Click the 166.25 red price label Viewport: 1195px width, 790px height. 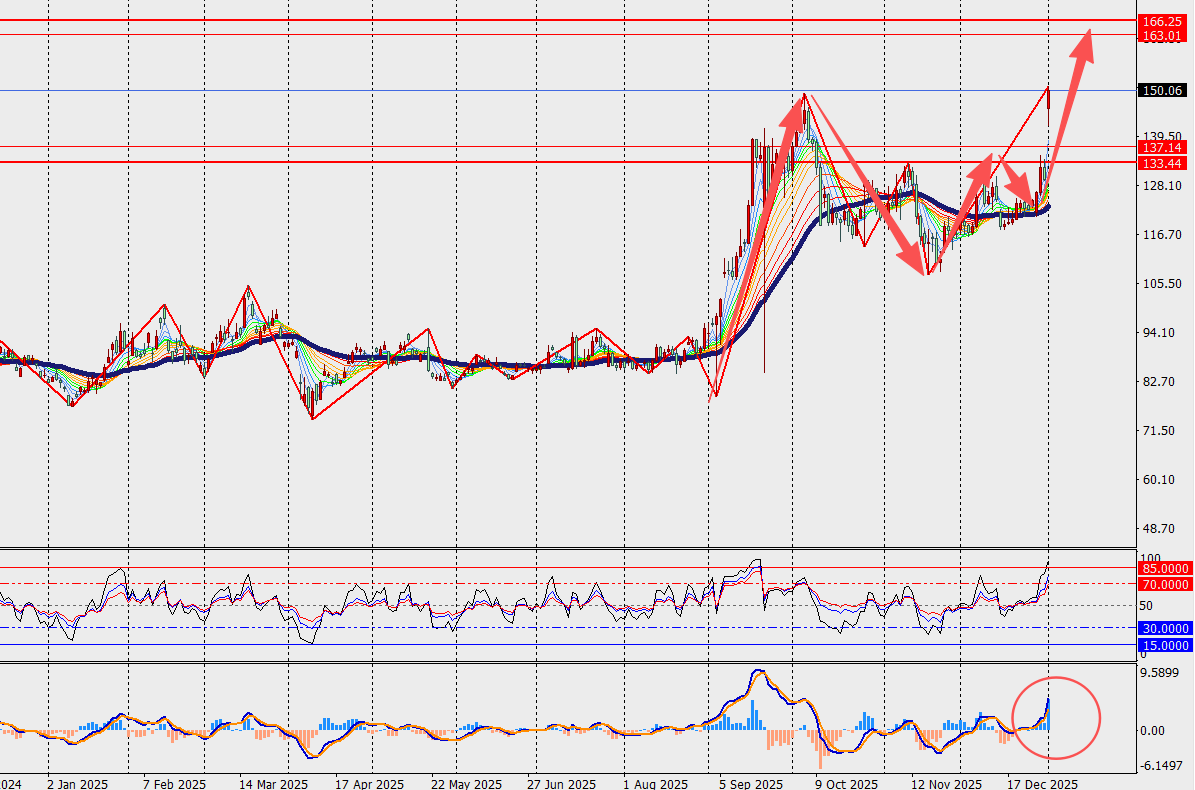click(1163, 21)
